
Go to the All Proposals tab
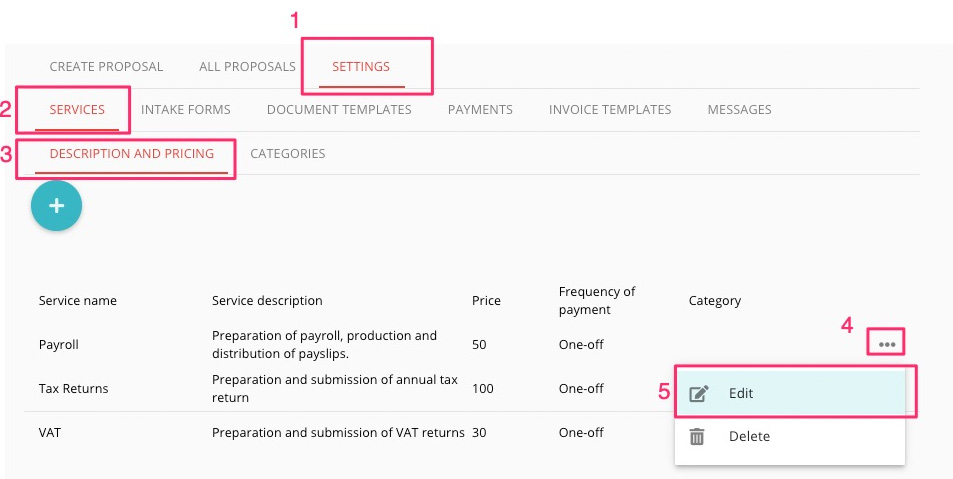[x=247, y=67]
